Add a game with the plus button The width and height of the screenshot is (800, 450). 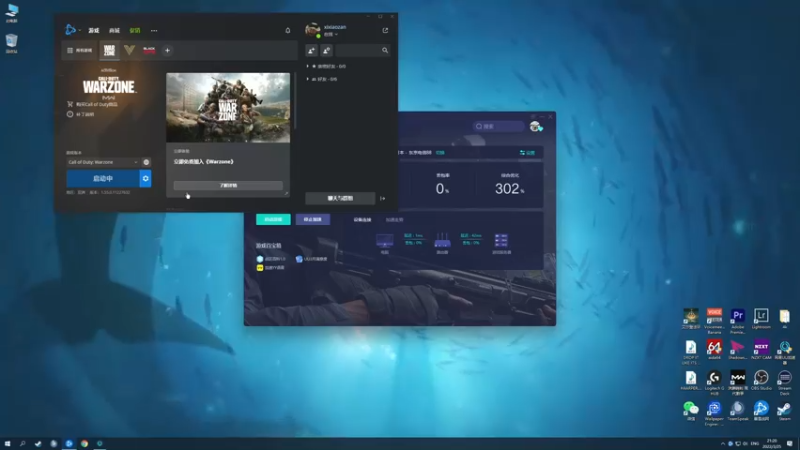(x=167, y=51)
